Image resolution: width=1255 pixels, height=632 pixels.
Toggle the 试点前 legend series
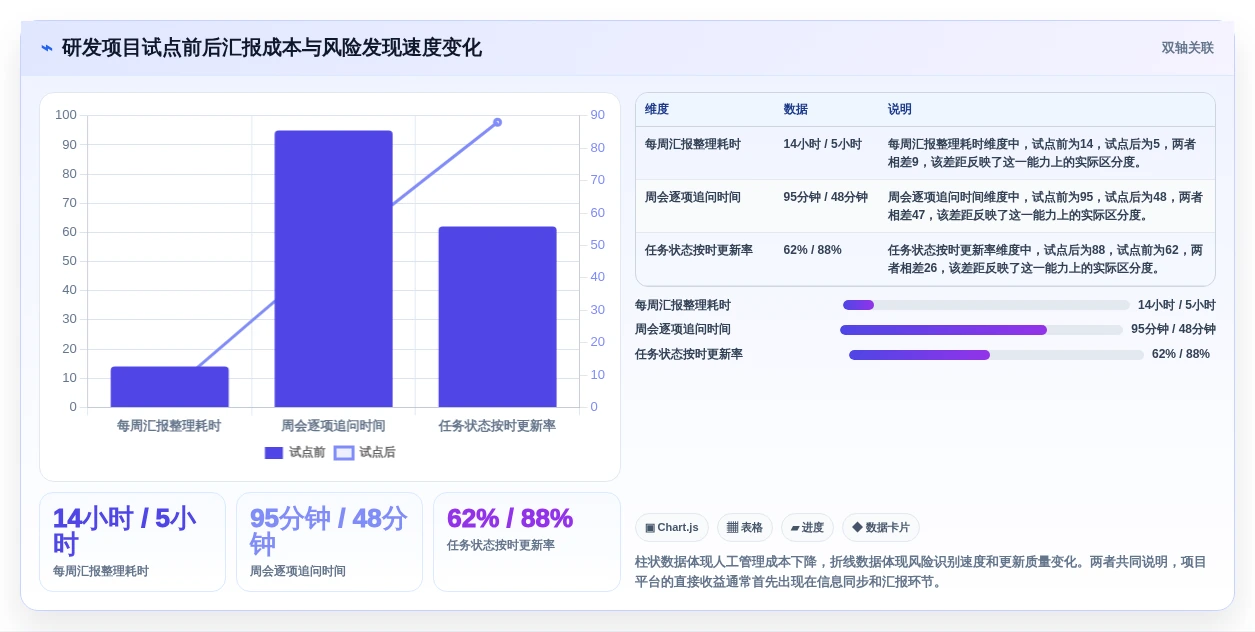pyautogui.click(x=295, y=452)
